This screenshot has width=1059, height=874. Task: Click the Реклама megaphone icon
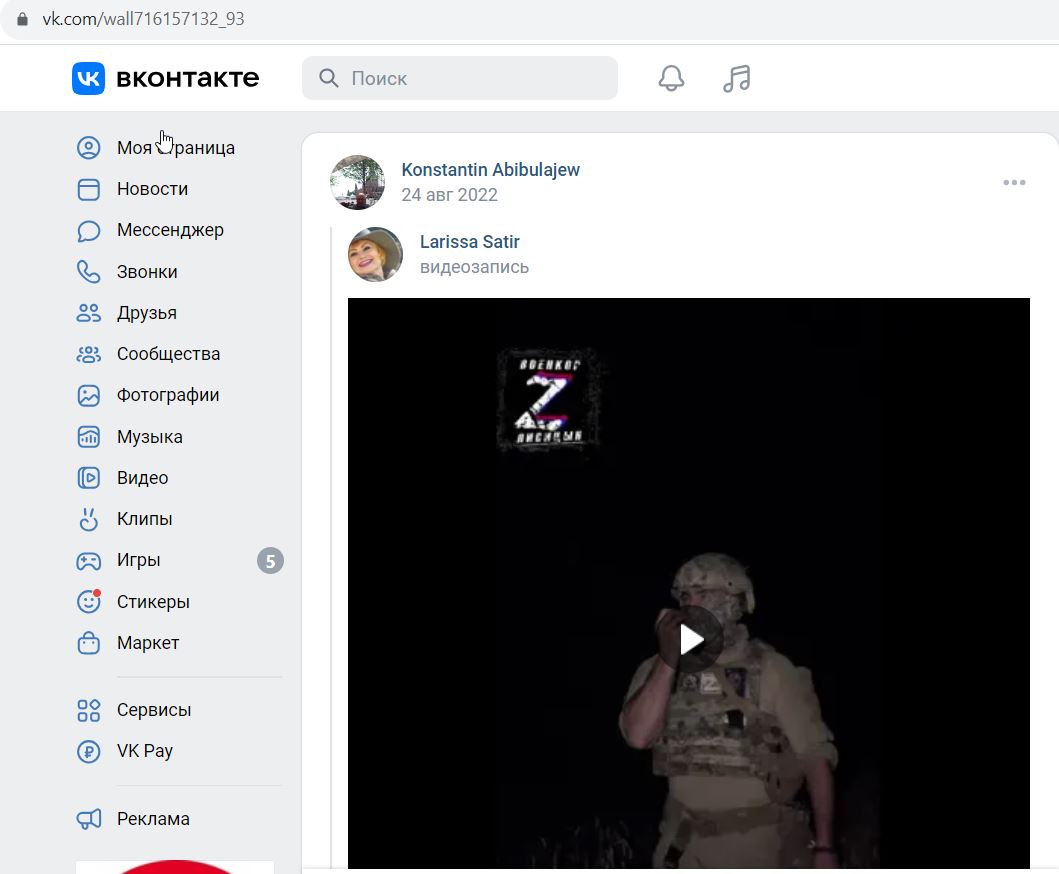88,819
